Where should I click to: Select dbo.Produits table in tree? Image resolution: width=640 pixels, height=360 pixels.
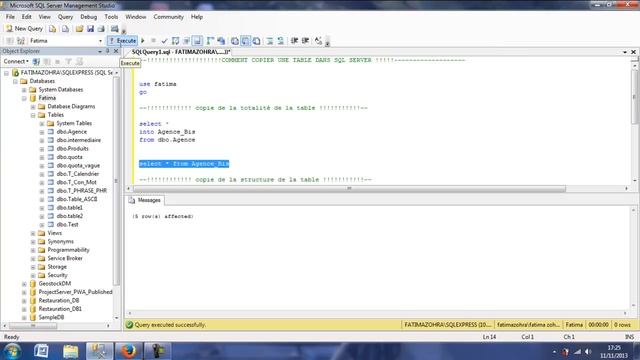click(72, 149)
